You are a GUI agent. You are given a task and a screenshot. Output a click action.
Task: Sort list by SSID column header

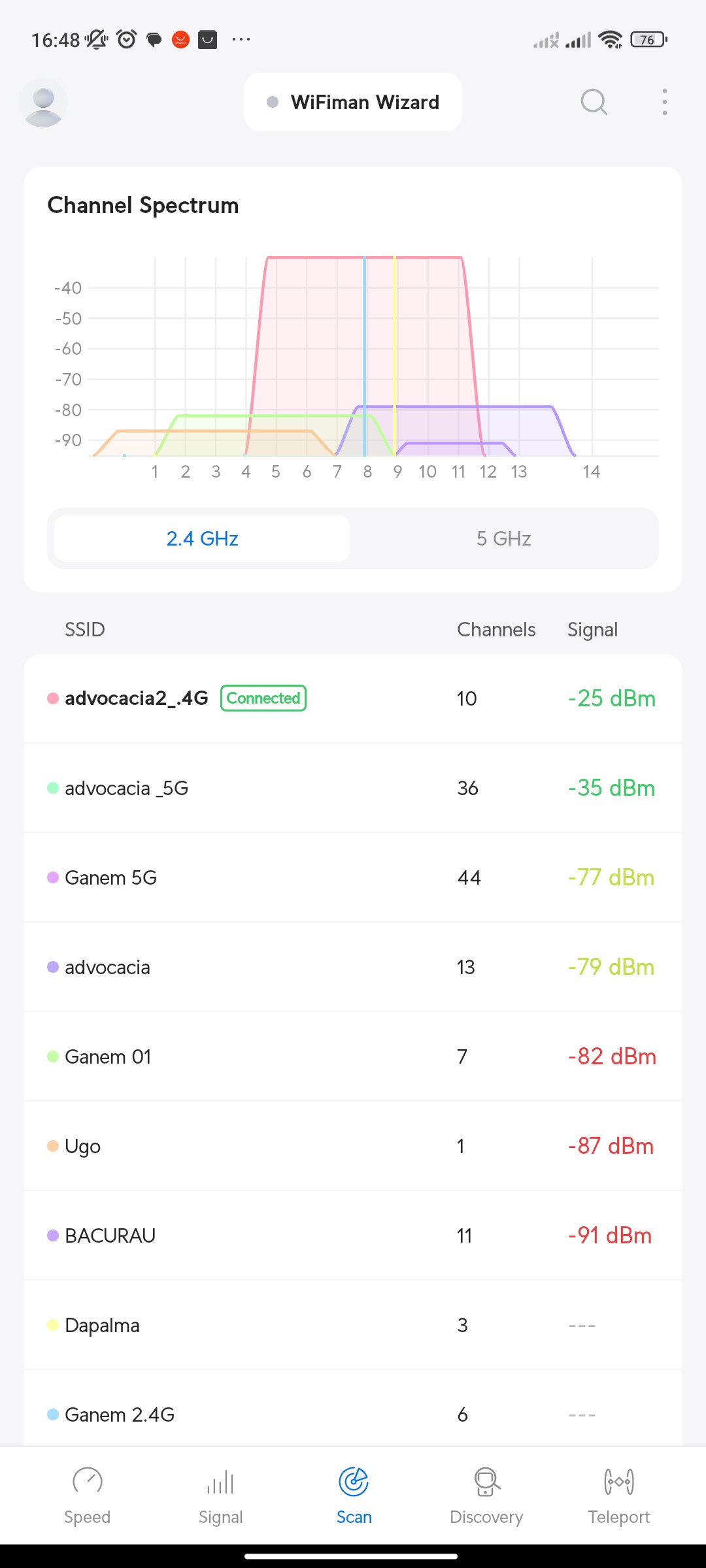(x=85, y=630)
